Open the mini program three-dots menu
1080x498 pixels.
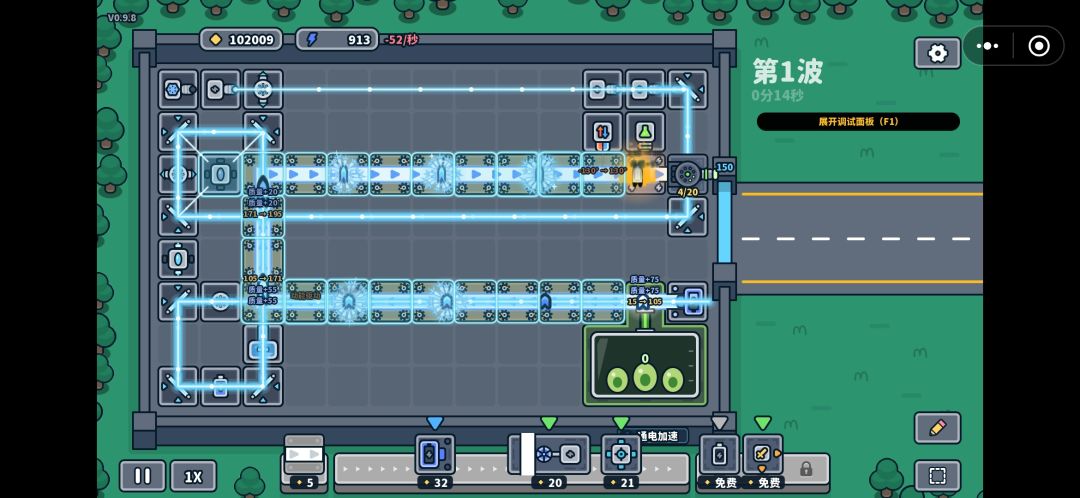[x=988, y=46]
